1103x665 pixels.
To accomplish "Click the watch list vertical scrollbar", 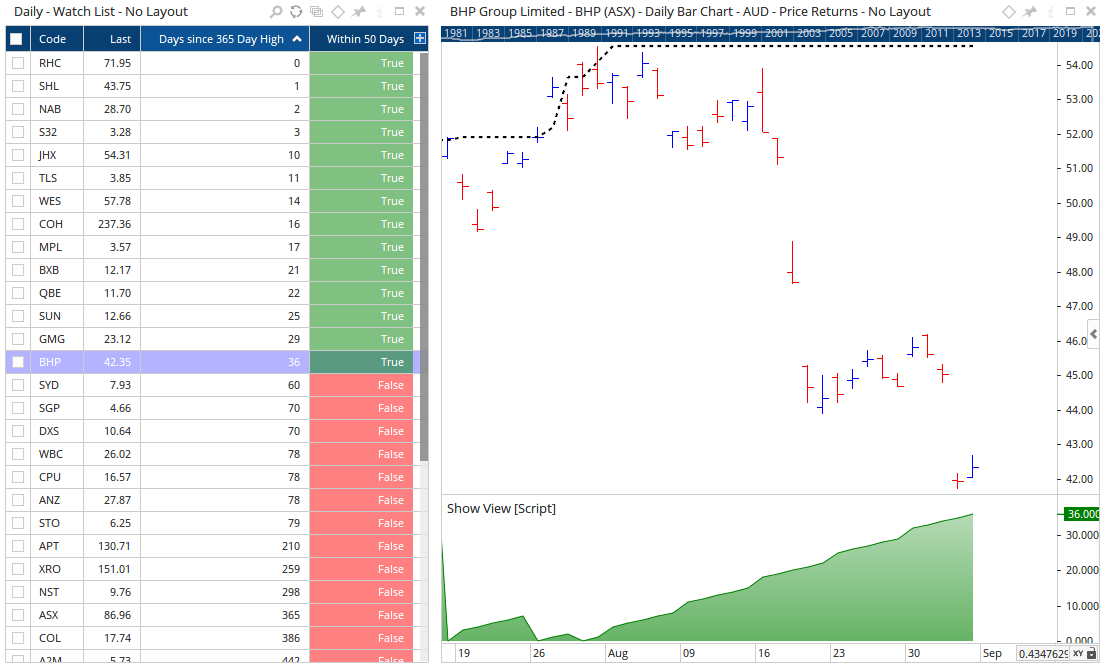I will (423, 257).
